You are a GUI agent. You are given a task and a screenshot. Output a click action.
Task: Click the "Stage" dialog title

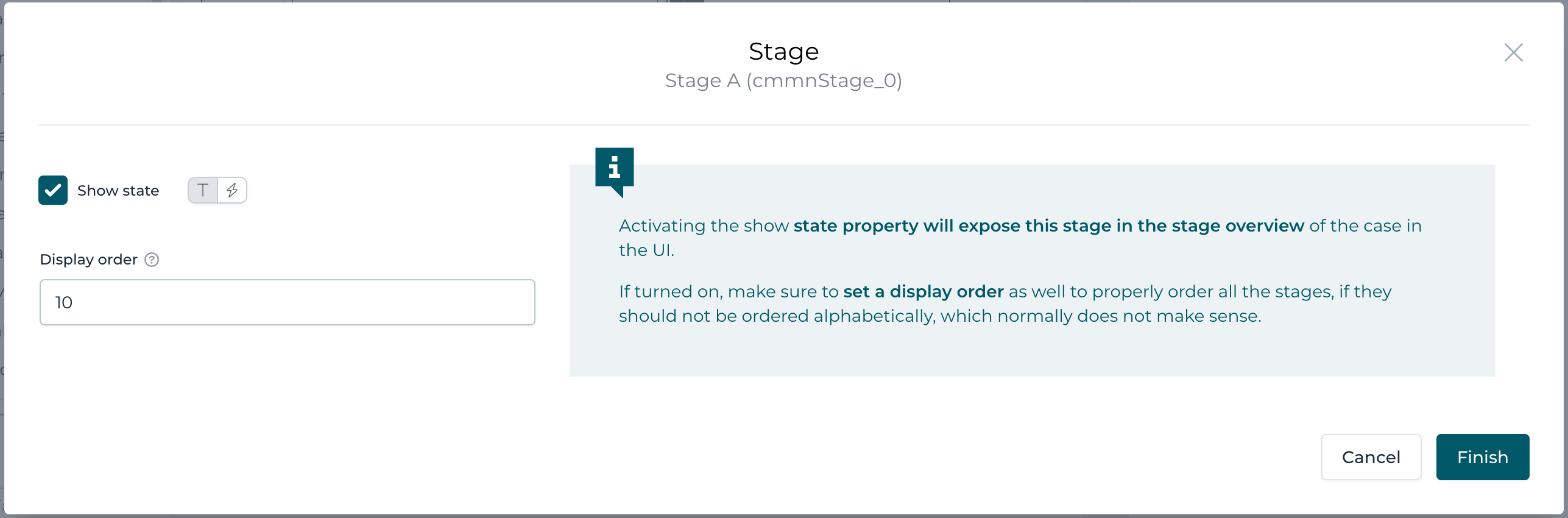coord(783,52)
